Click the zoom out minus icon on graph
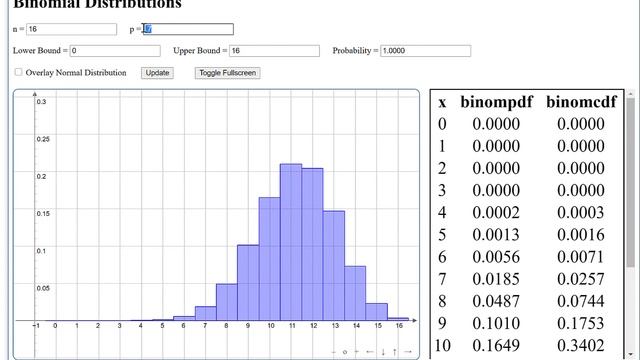The width and height of the screenshot is (640, 360). [334, 352]
